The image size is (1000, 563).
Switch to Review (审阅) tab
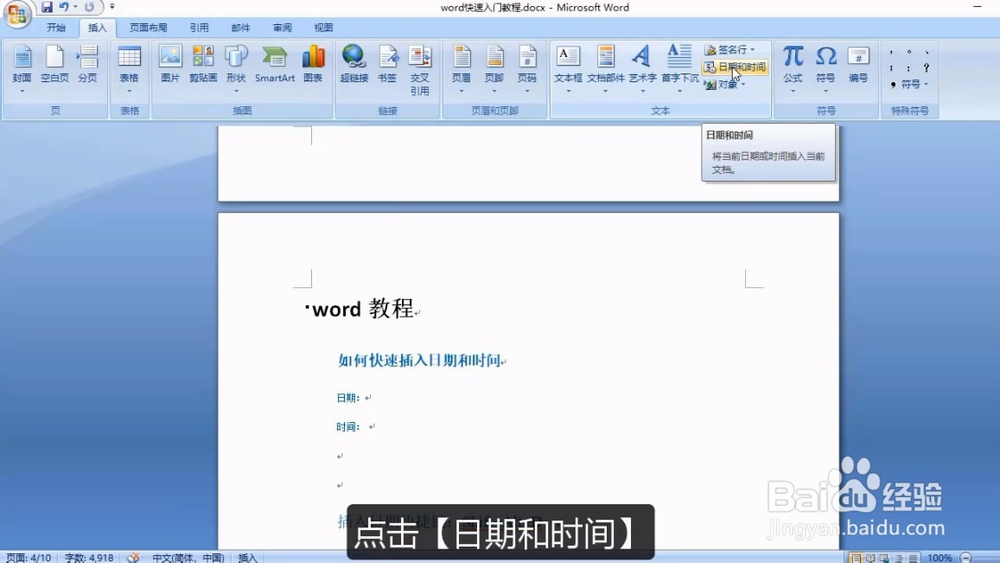pyautogui.click(x=282, y=27)
